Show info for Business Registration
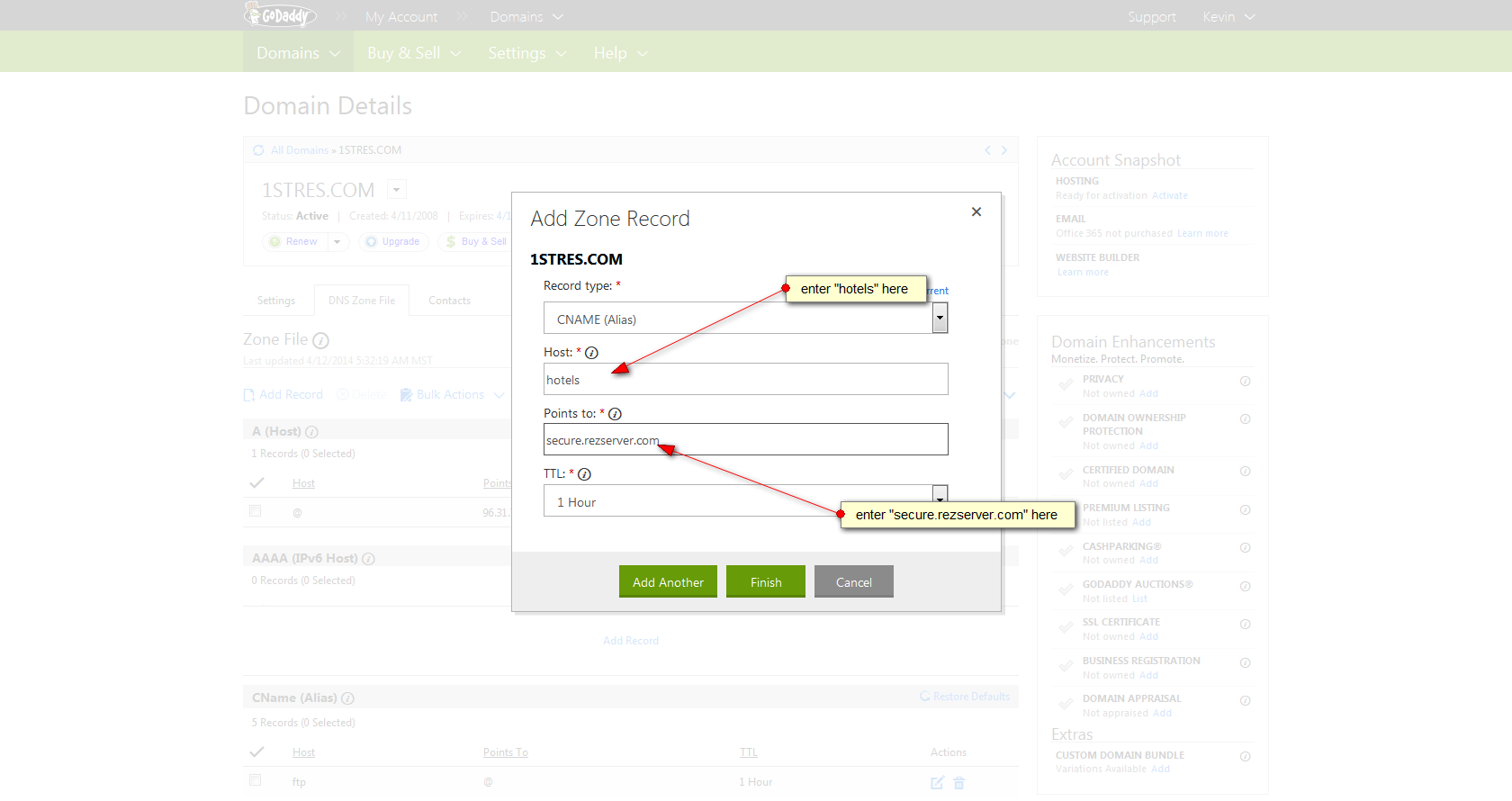The width and height of the screenshot is (1512, 801). 1246,662
